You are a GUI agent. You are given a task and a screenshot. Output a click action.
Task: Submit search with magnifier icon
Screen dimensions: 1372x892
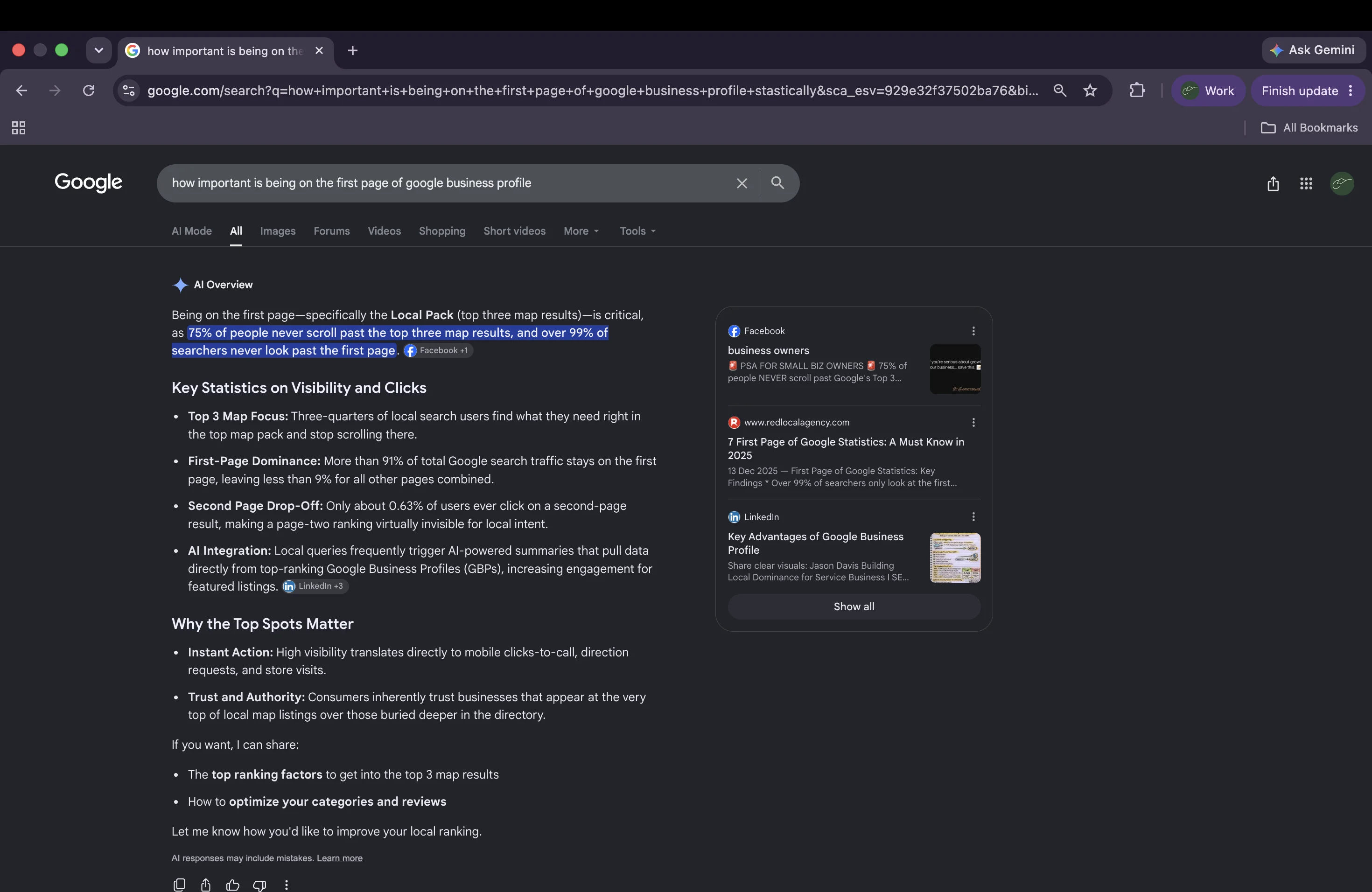777,183
